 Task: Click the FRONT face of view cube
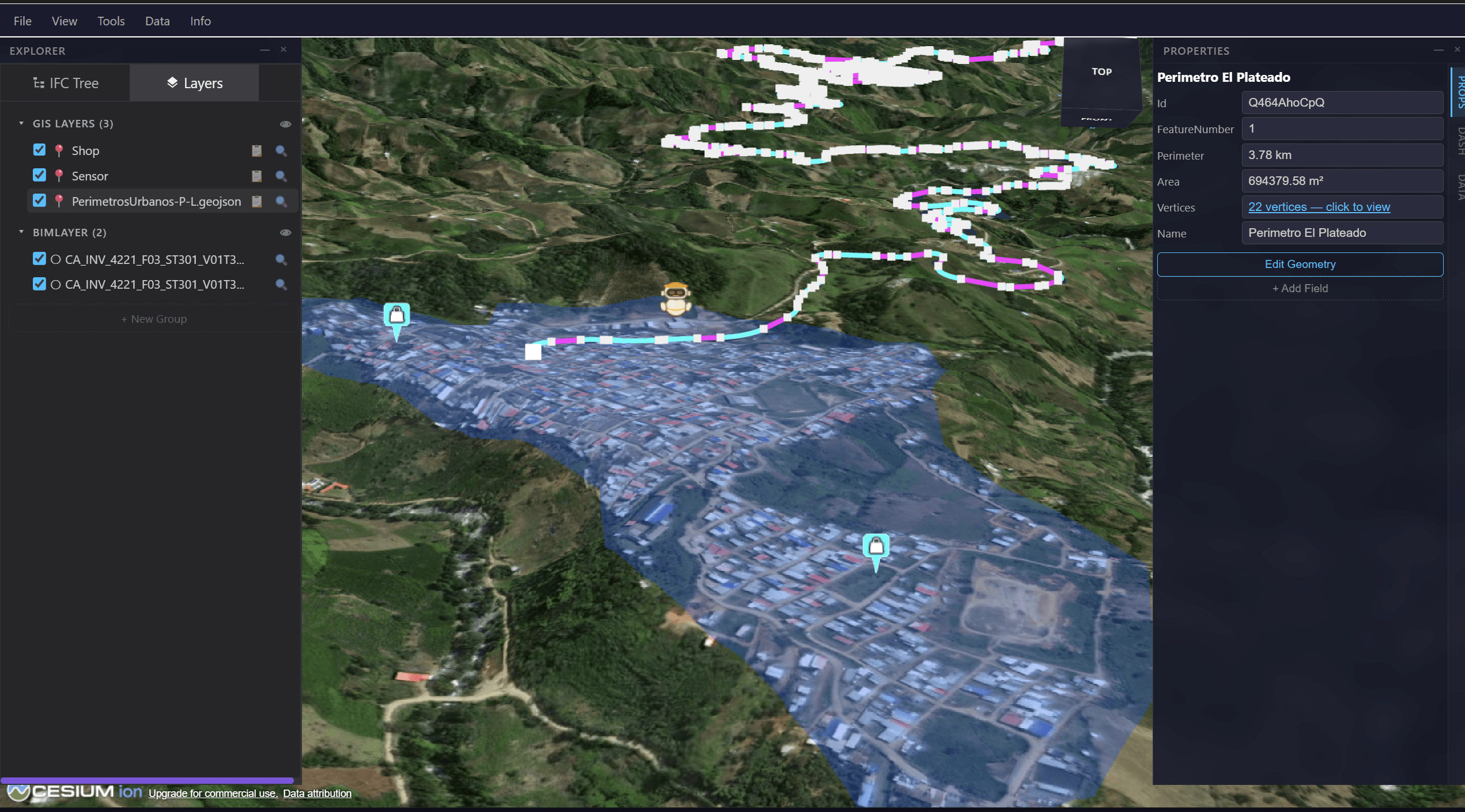tap(1097, 118)
